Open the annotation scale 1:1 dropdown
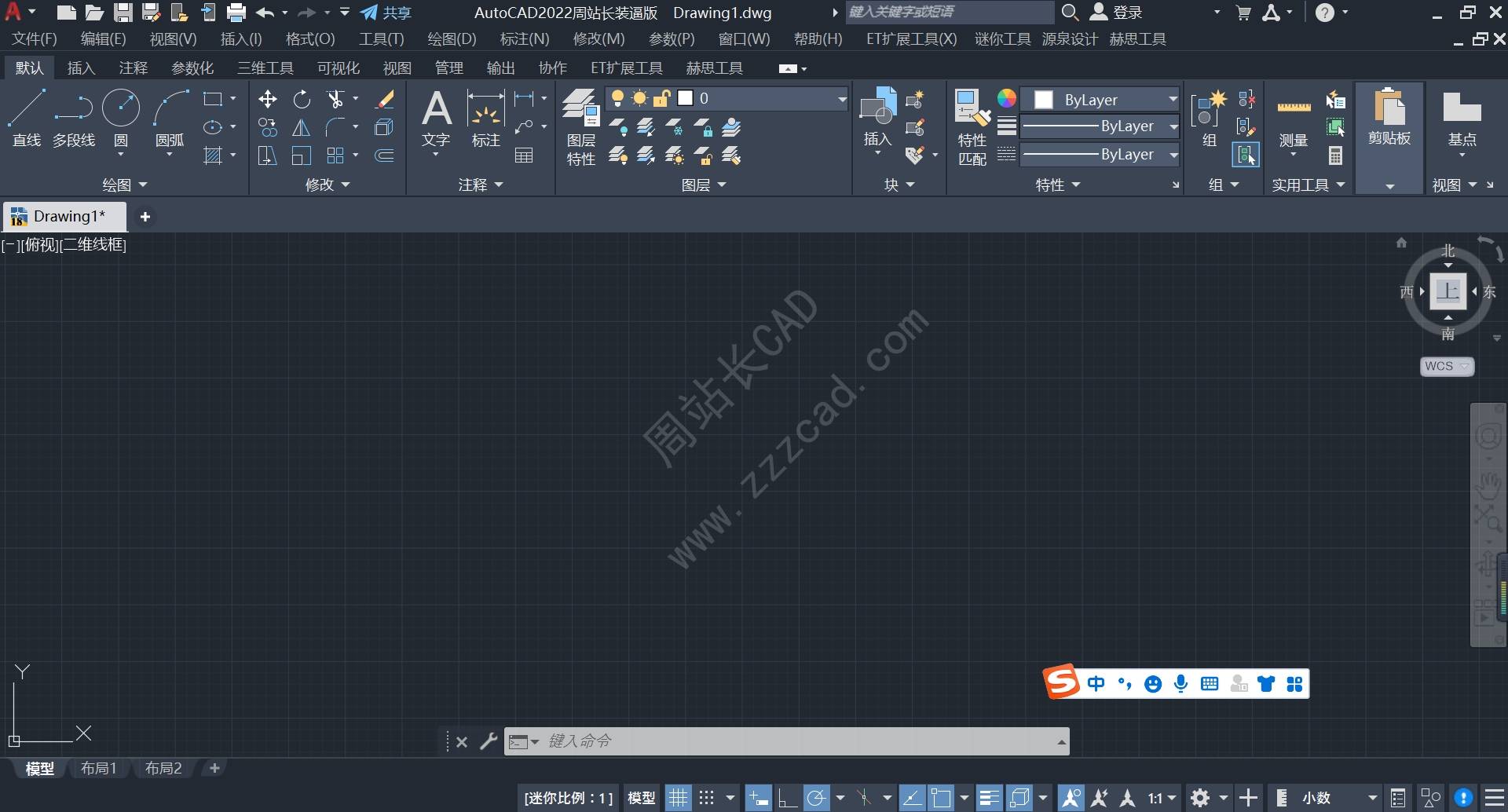1508x812 pixels. [1162, 798]
